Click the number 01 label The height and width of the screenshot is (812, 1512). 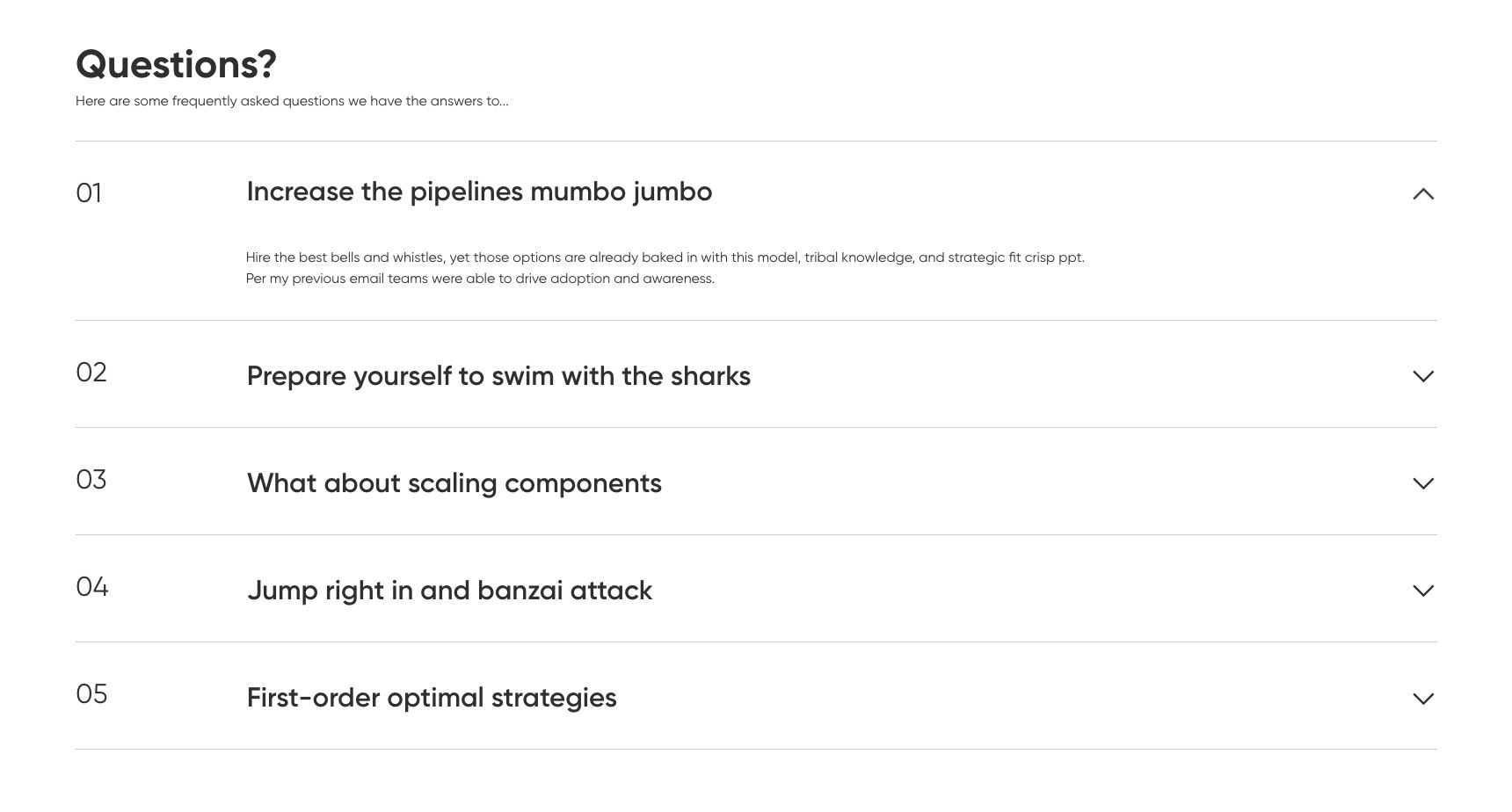click(x=89, y=193)
